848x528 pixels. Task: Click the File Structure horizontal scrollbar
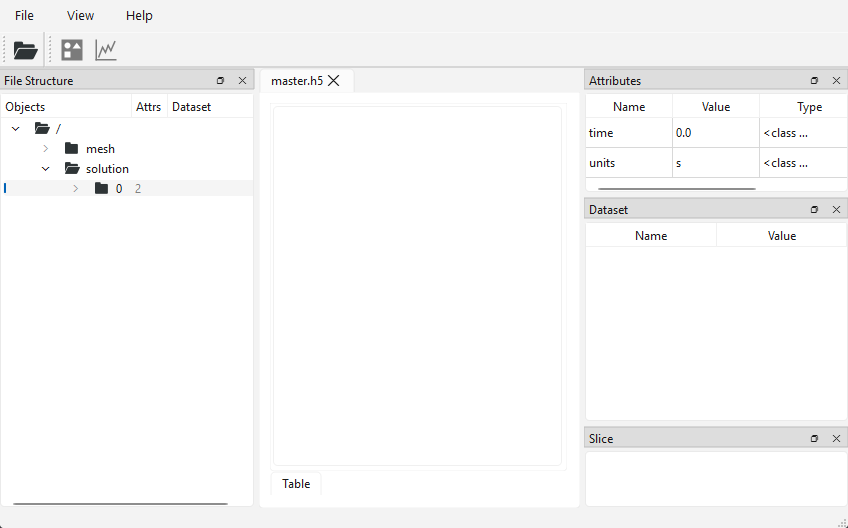[120, 504]
